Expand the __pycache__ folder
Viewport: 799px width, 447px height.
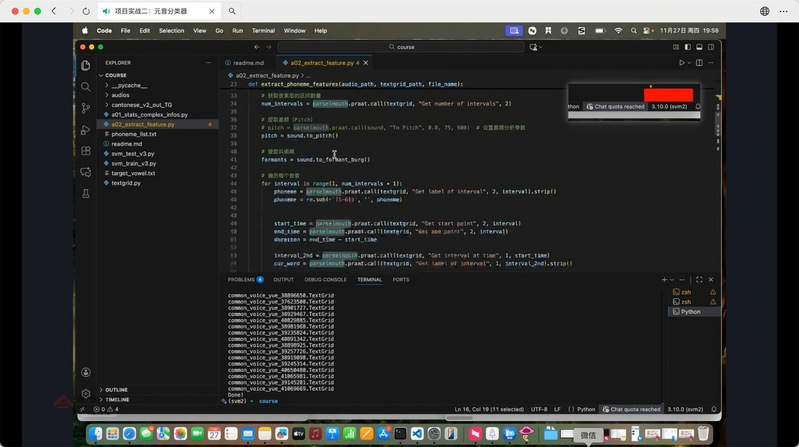129,85
